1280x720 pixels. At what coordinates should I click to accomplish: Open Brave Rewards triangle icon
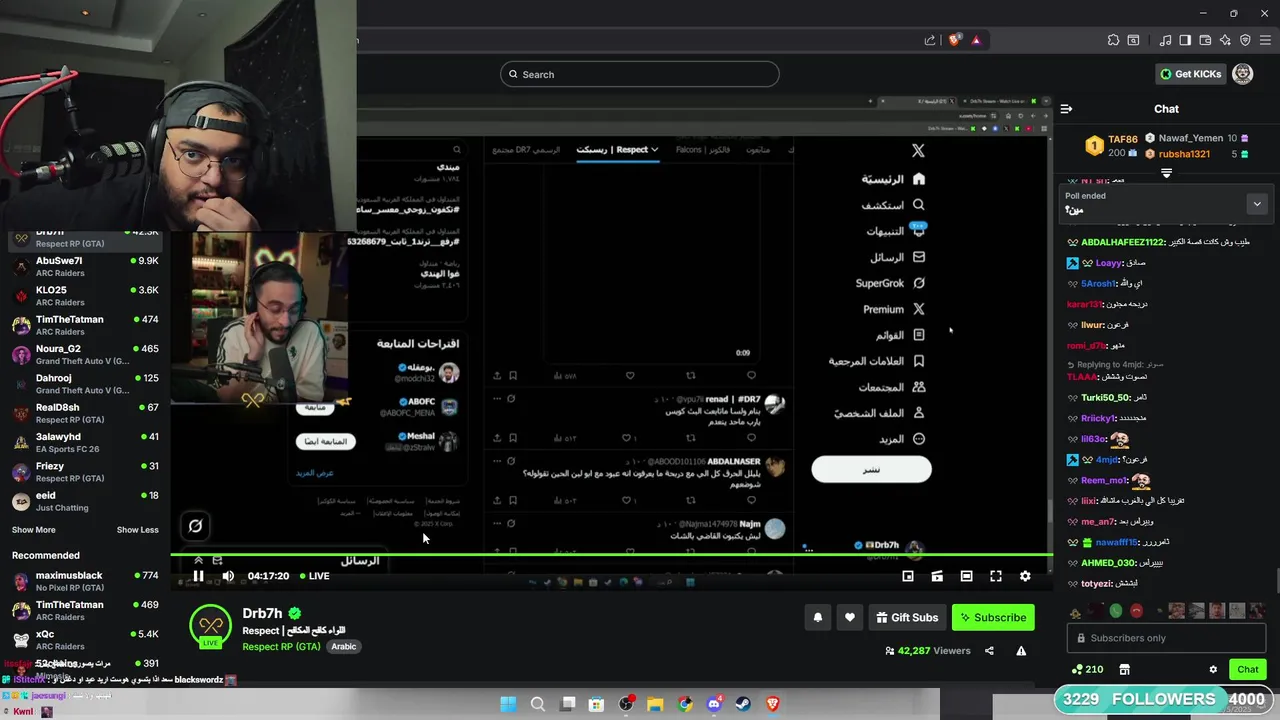coord(976,40)
